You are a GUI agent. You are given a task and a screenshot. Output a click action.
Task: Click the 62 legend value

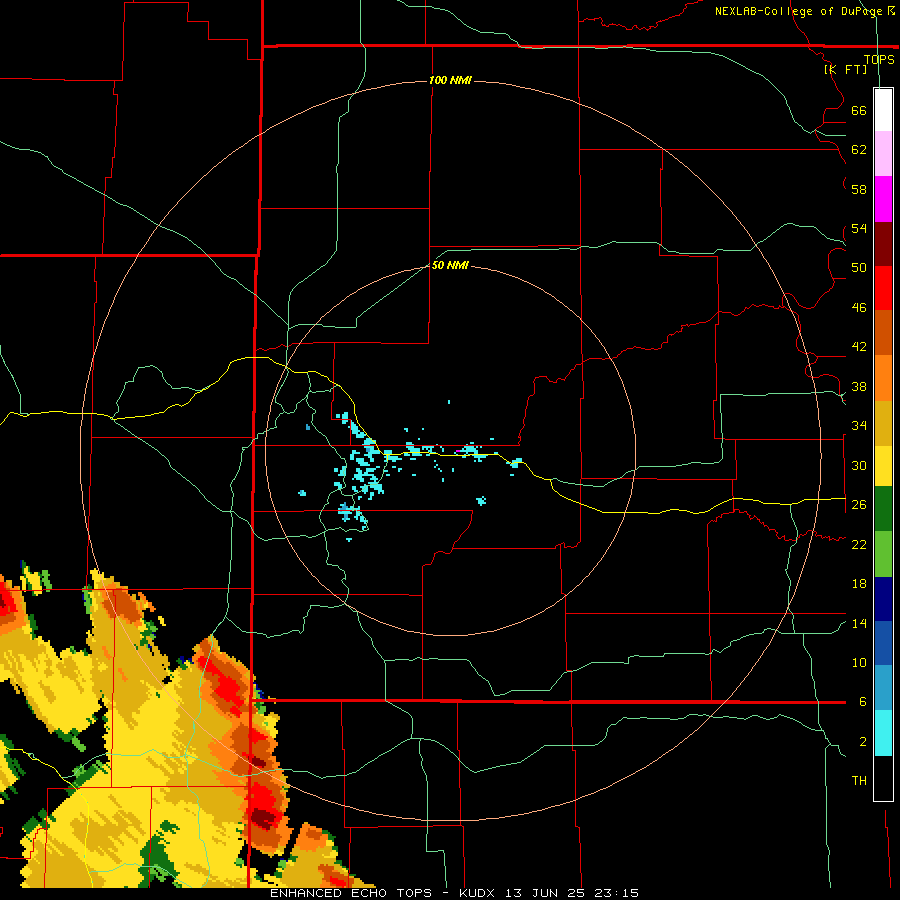click(x=859, y=149)
